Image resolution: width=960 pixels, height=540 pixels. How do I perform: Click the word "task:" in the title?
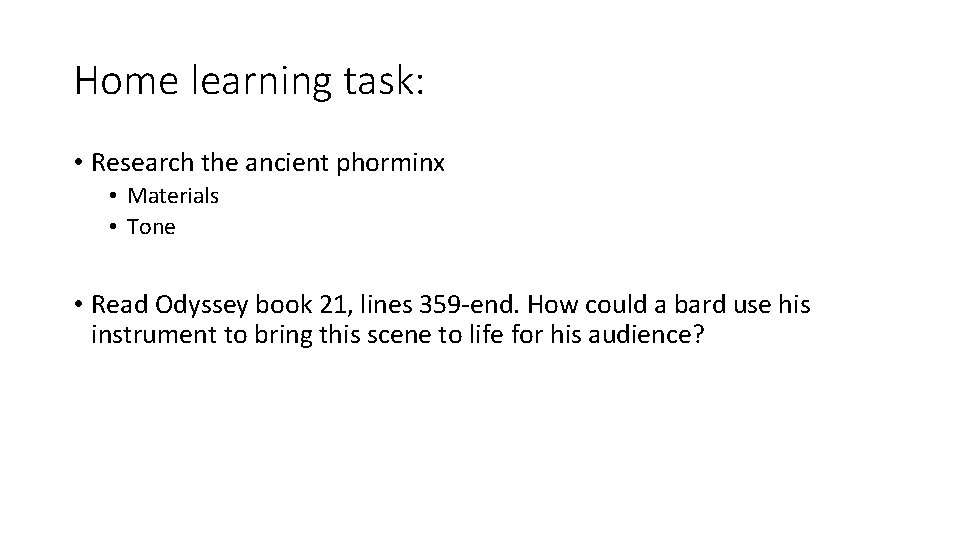point(384,81)
